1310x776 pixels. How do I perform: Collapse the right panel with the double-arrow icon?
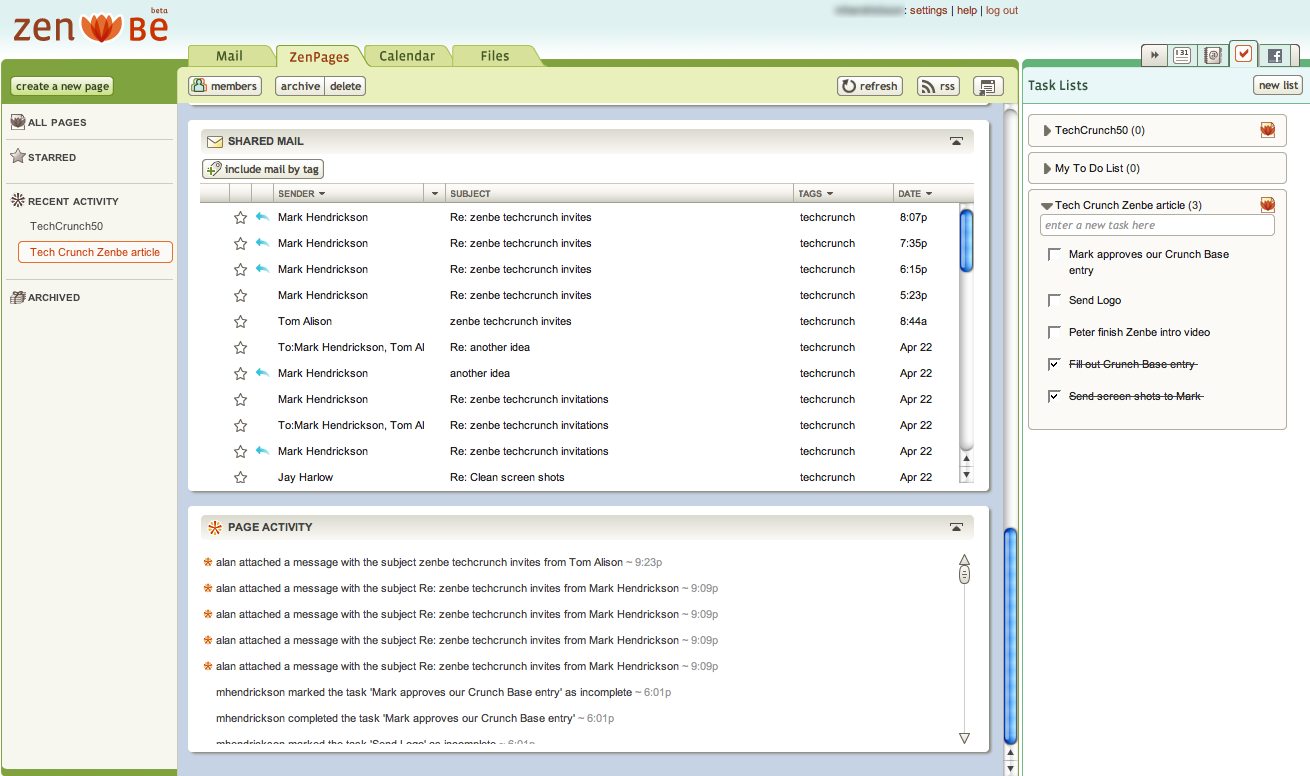coord(1155,56)
